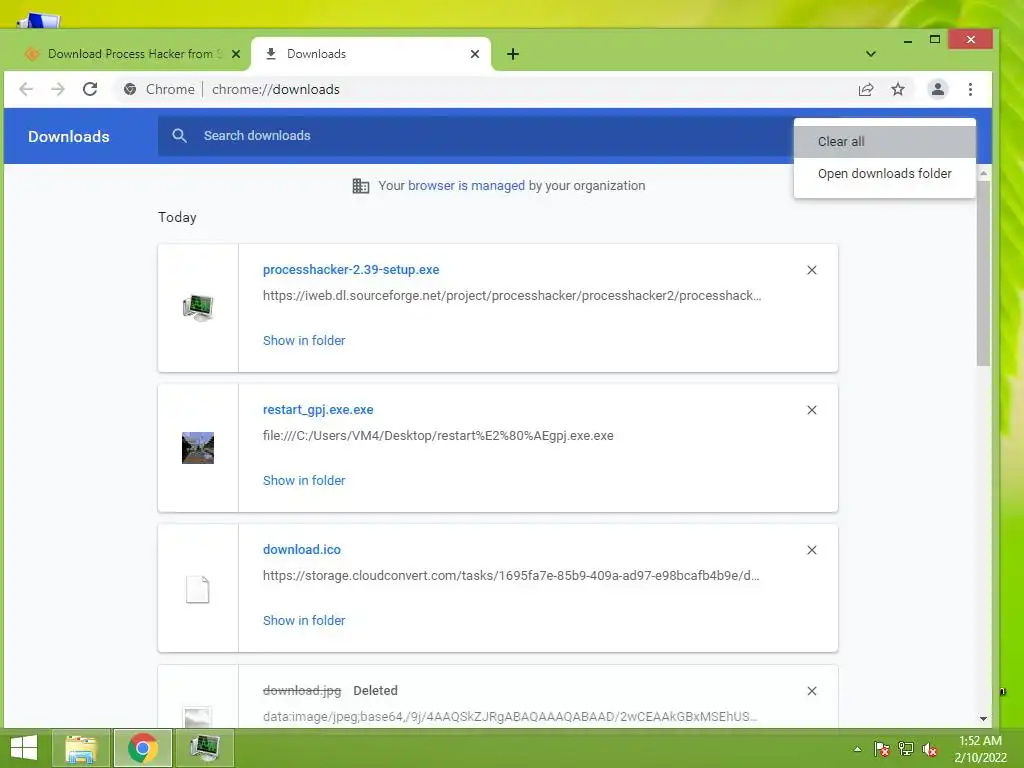1024x768 pixels.
Task: Click the restart_gpj.exe.exe thumbnail image
Action: (x=198, y=448)
